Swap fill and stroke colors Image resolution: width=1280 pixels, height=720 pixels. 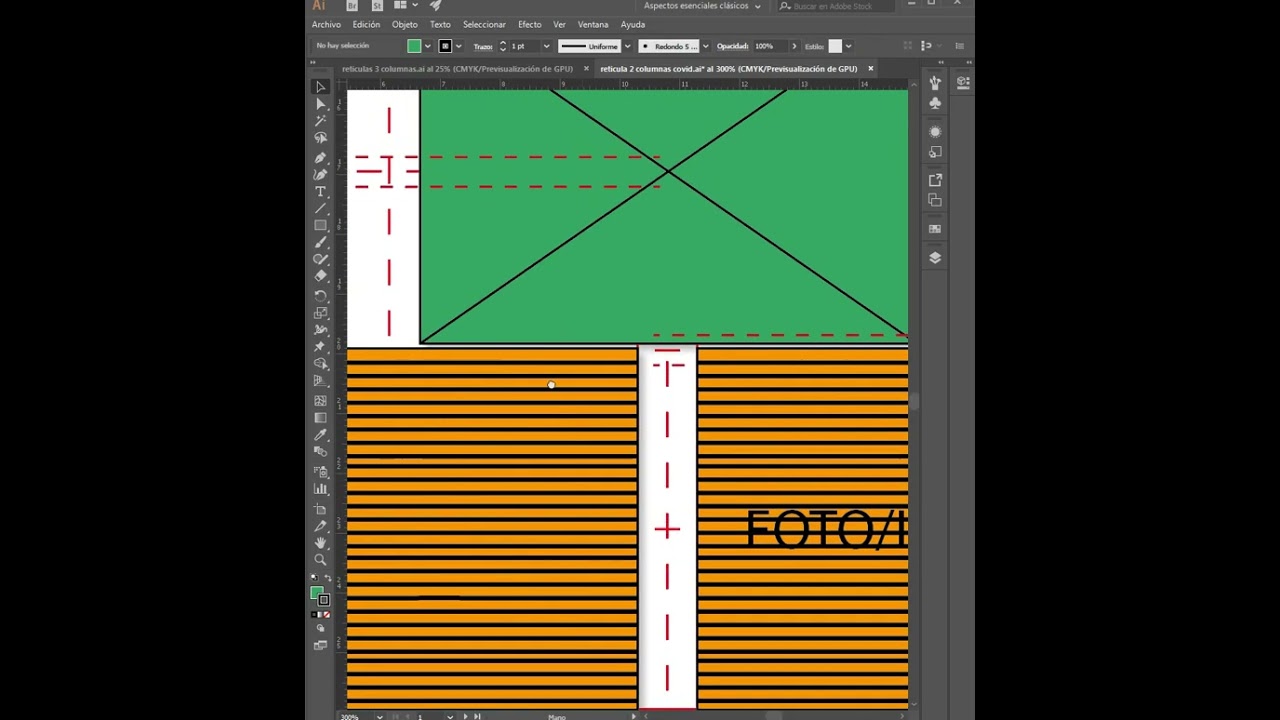pos(327,579)
